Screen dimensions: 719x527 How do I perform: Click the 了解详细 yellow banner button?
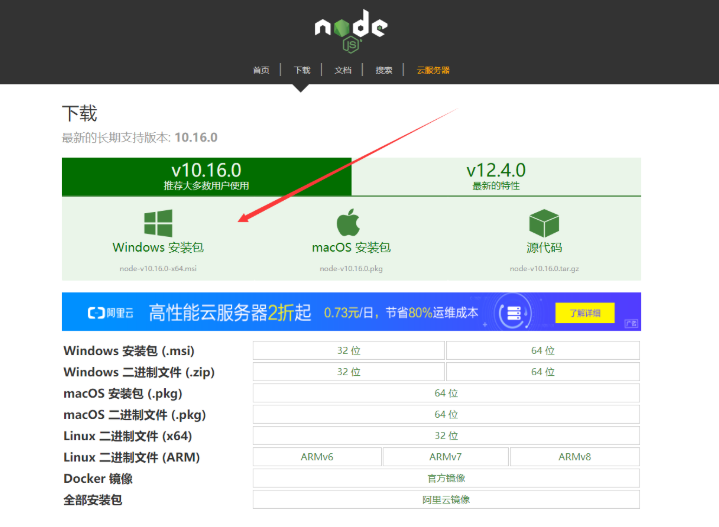pyautogui.click(x=585, y=313)
